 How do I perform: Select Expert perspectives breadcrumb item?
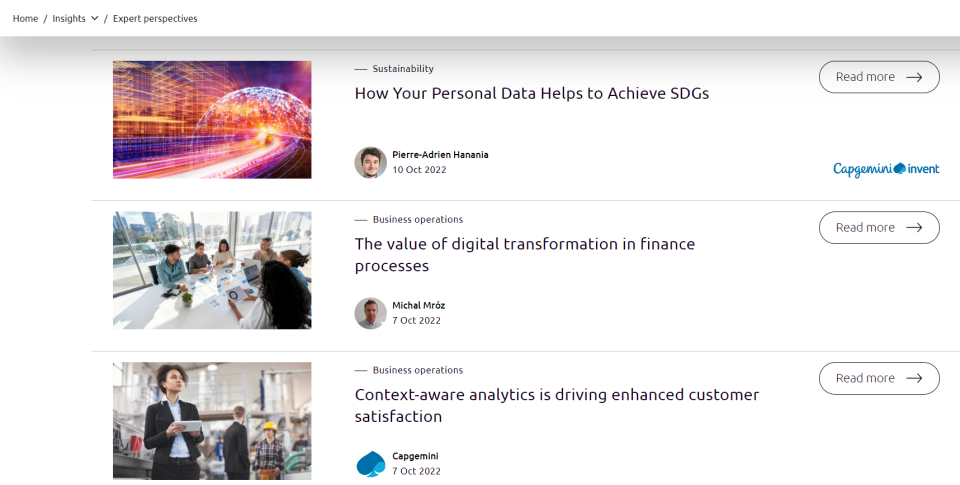click(155, 18)
